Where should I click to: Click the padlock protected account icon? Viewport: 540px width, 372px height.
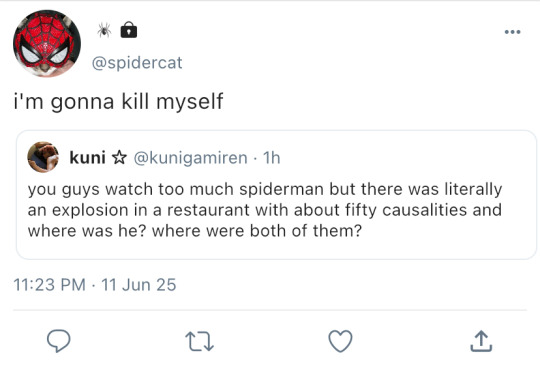(x=129, y=30)
